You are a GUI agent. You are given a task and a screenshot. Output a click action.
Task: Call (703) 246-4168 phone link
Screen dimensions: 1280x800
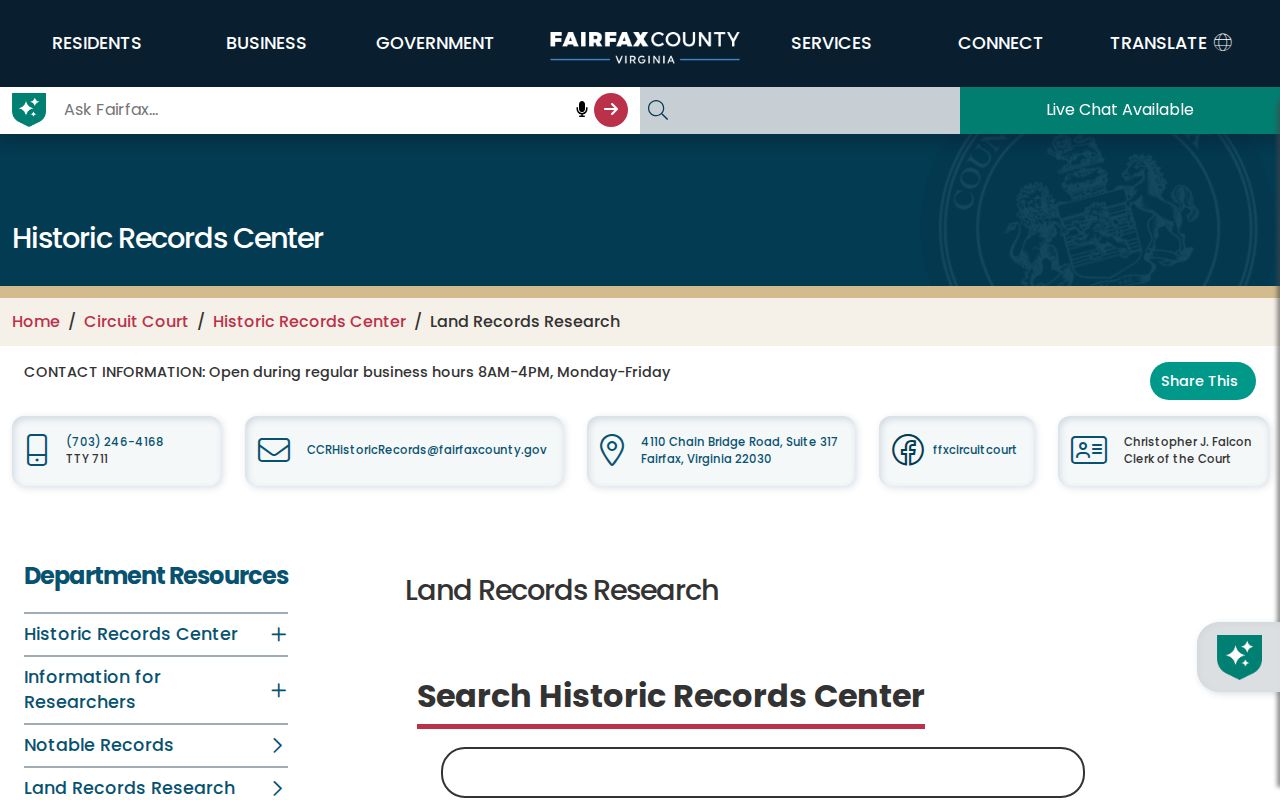(x=115, y=442)
